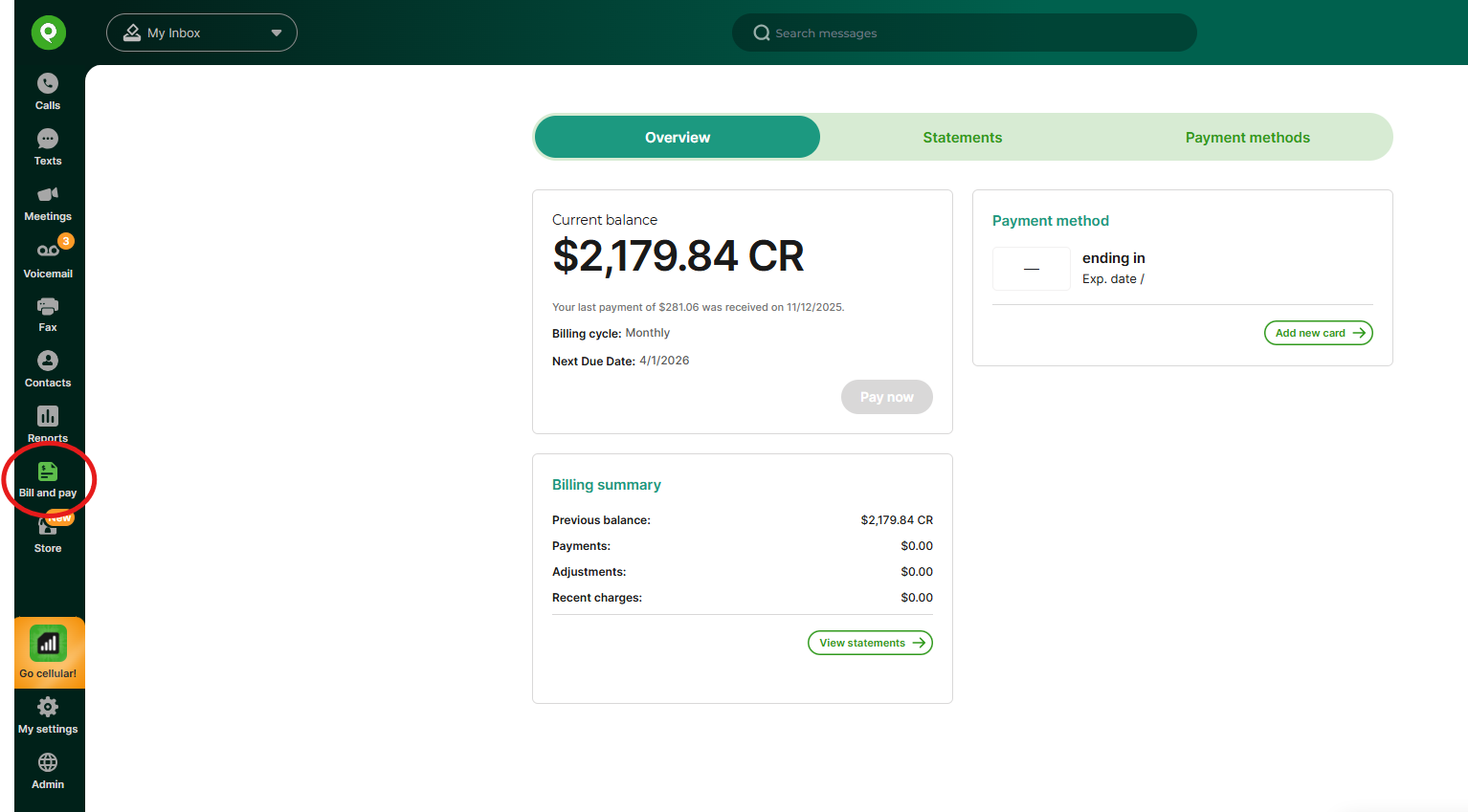This screenshot has height=812, width=1468.
Task: Click the Search messages field
Action: (x=964, y=33)
